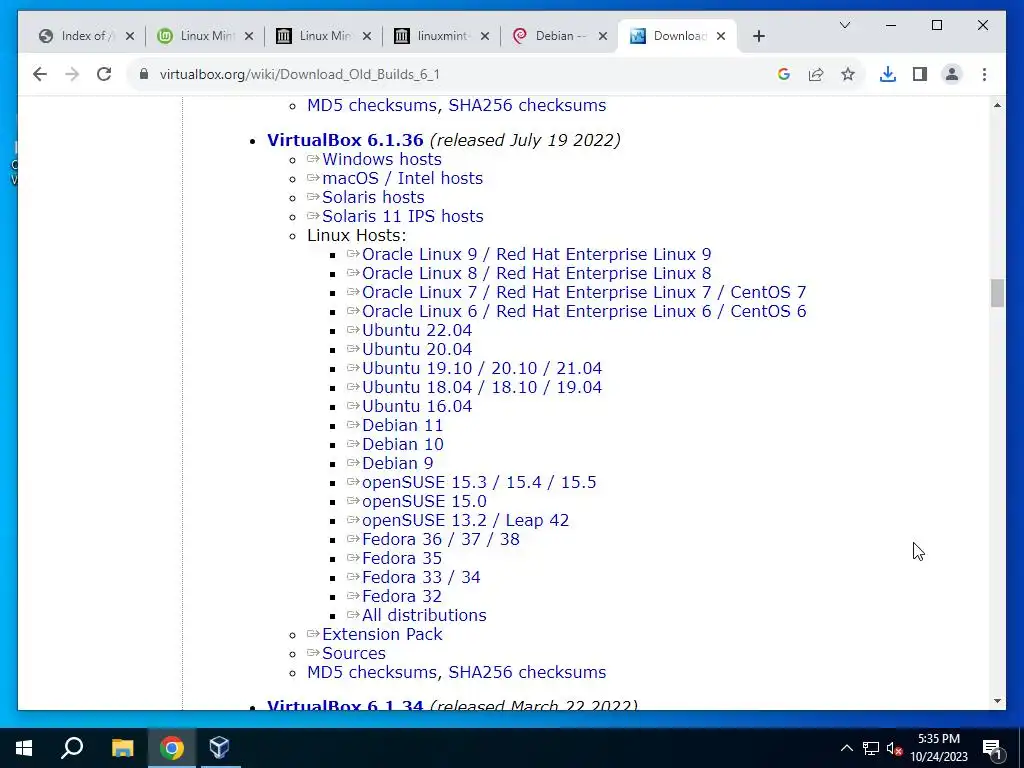This screenshot has width=1024, height=768.
Task: Open the notification center icon
Action: [992, 748]
